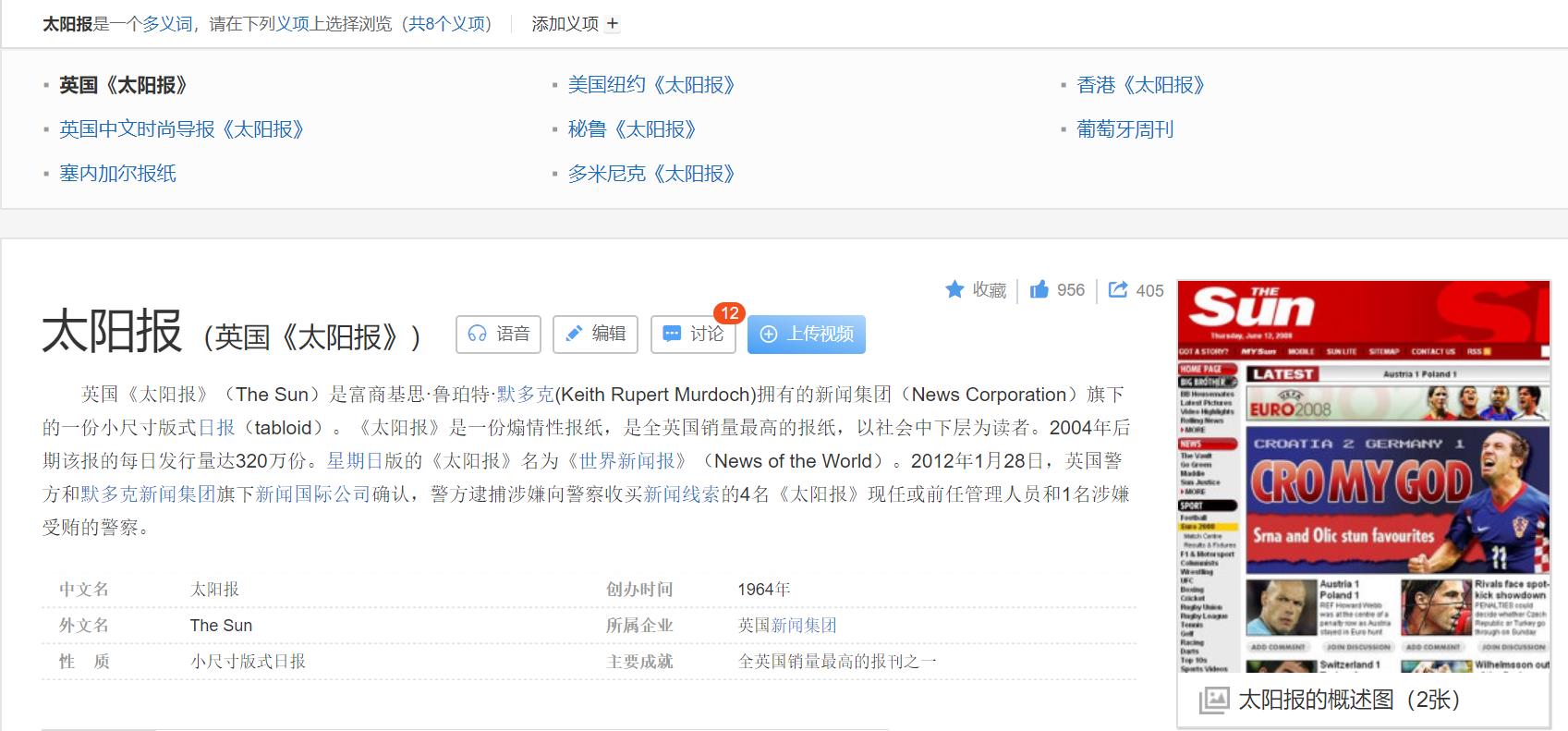Click the 小尺寸版式日报 value
This screenshot has width=1568, height=731.
[248, 662]
